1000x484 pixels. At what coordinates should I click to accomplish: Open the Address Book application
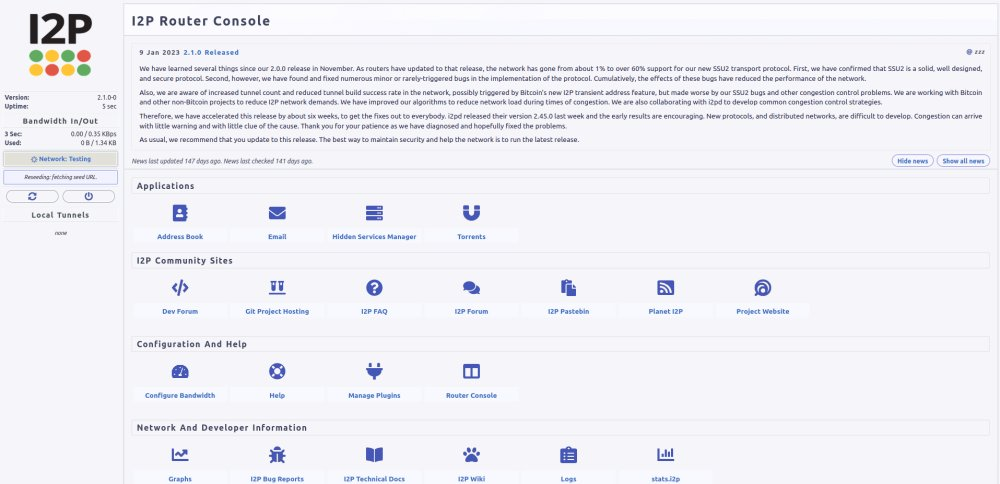point(180,213)
